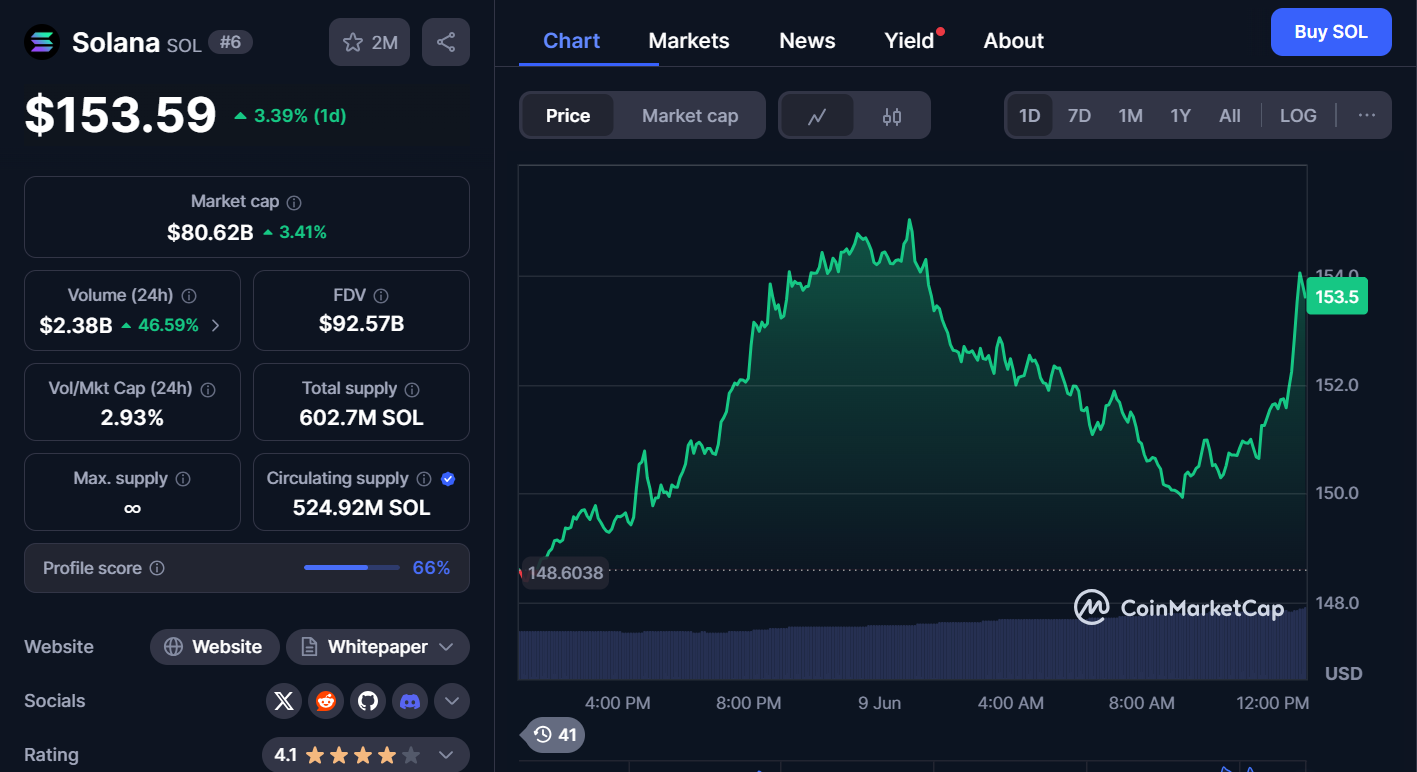Set chart range to All
This screenshot has height=772, width=1417.
pos(1230,115)
